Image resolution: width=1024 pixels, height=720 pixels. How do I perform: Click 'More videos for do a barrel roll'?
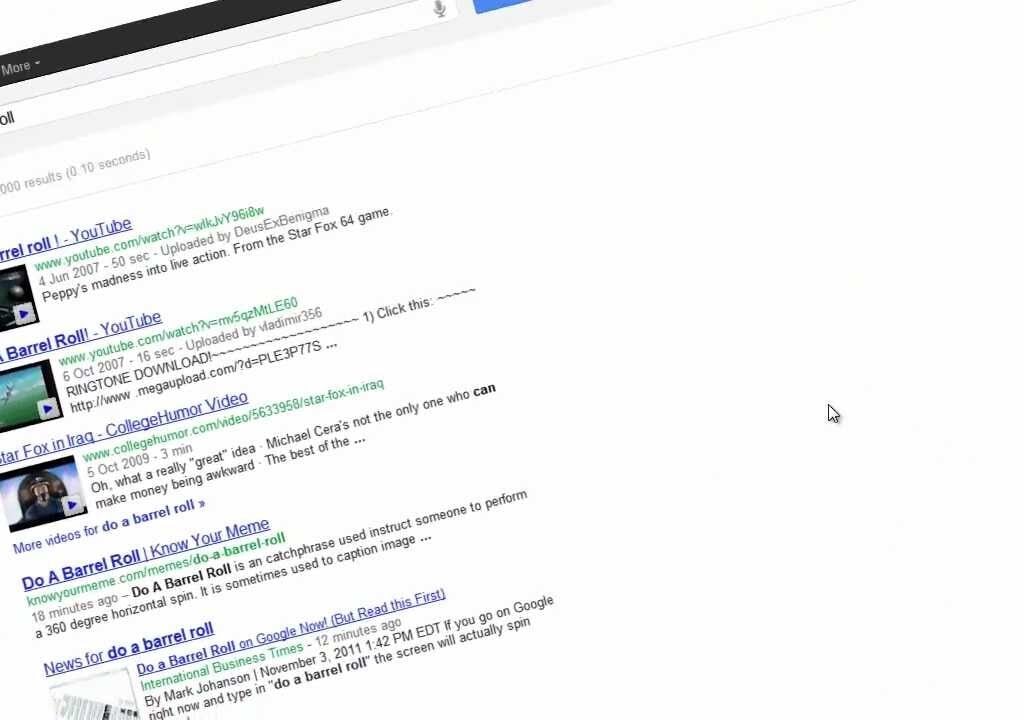tap(109, 526)
